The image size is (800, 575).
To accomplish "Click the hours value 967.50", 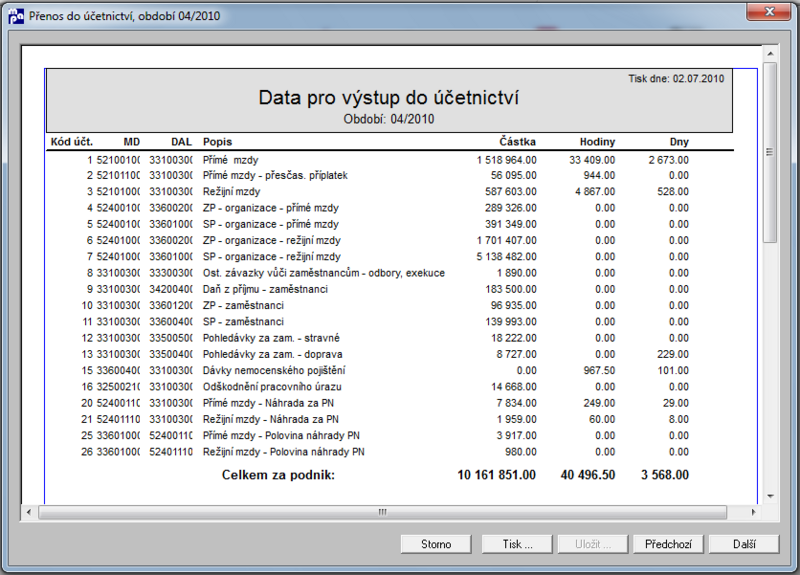I will pyautogui.click(x=599, y=370).
